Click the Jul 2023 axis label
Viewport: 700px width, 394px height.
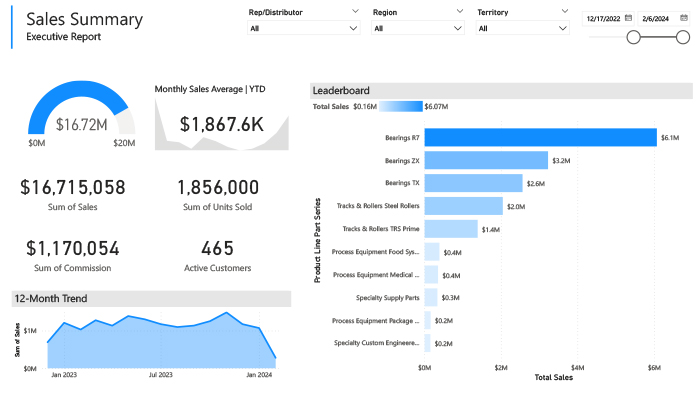coord(161,375)
